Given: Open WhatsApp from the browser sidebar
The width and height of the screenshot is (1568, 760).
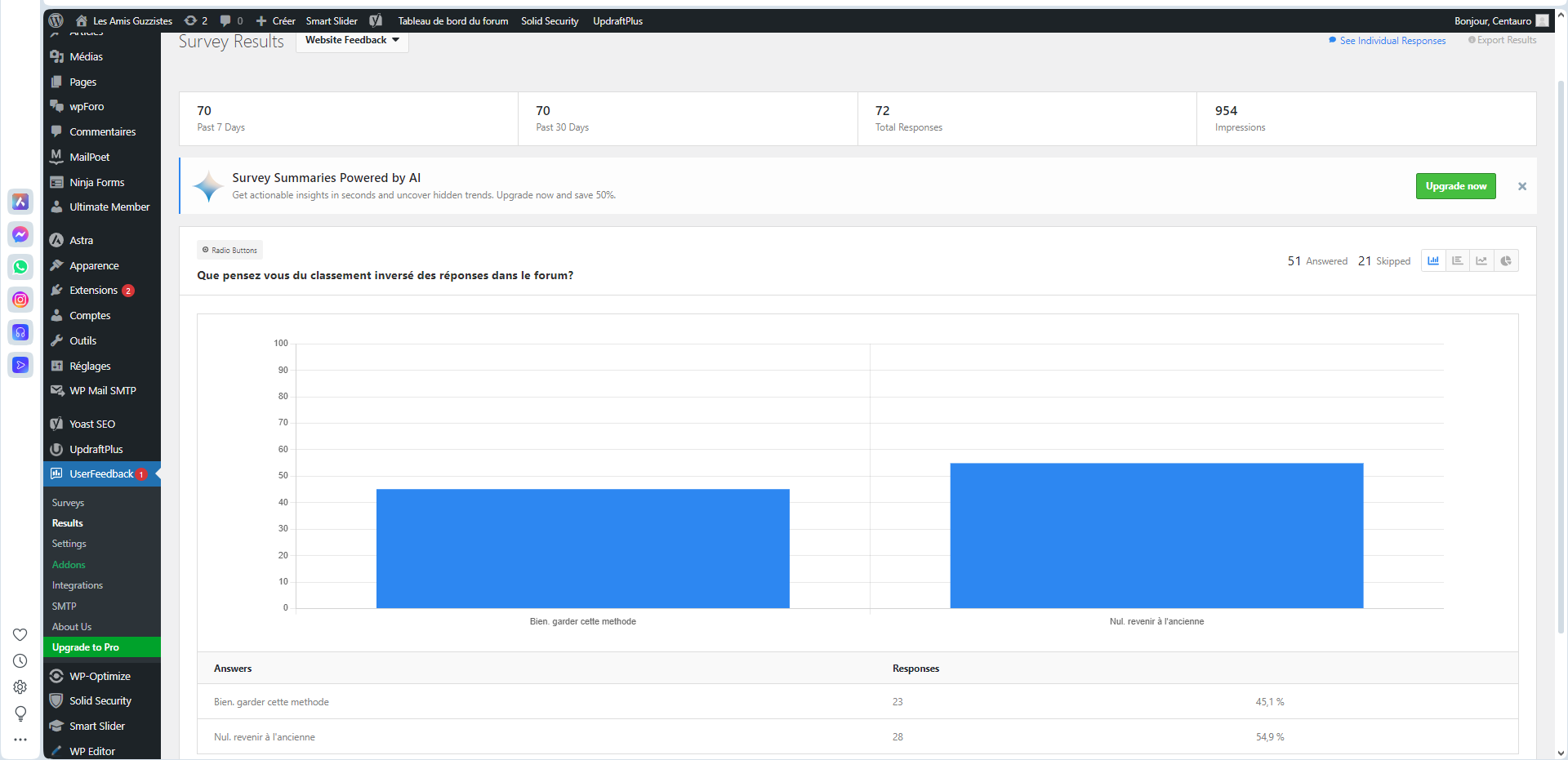Looking at the screenshot, I should [x=20, y=267].
